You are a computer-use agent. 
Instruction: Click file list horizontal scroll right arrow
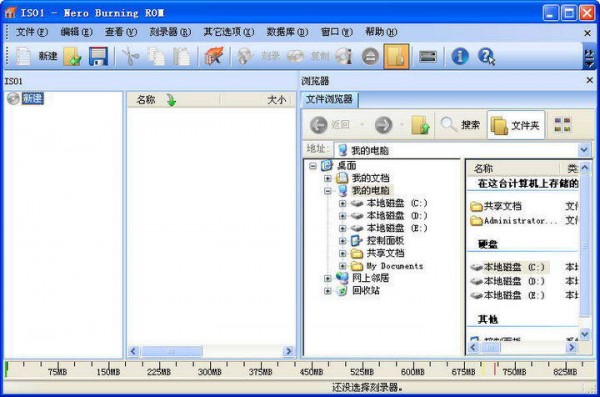click(572, 347)
